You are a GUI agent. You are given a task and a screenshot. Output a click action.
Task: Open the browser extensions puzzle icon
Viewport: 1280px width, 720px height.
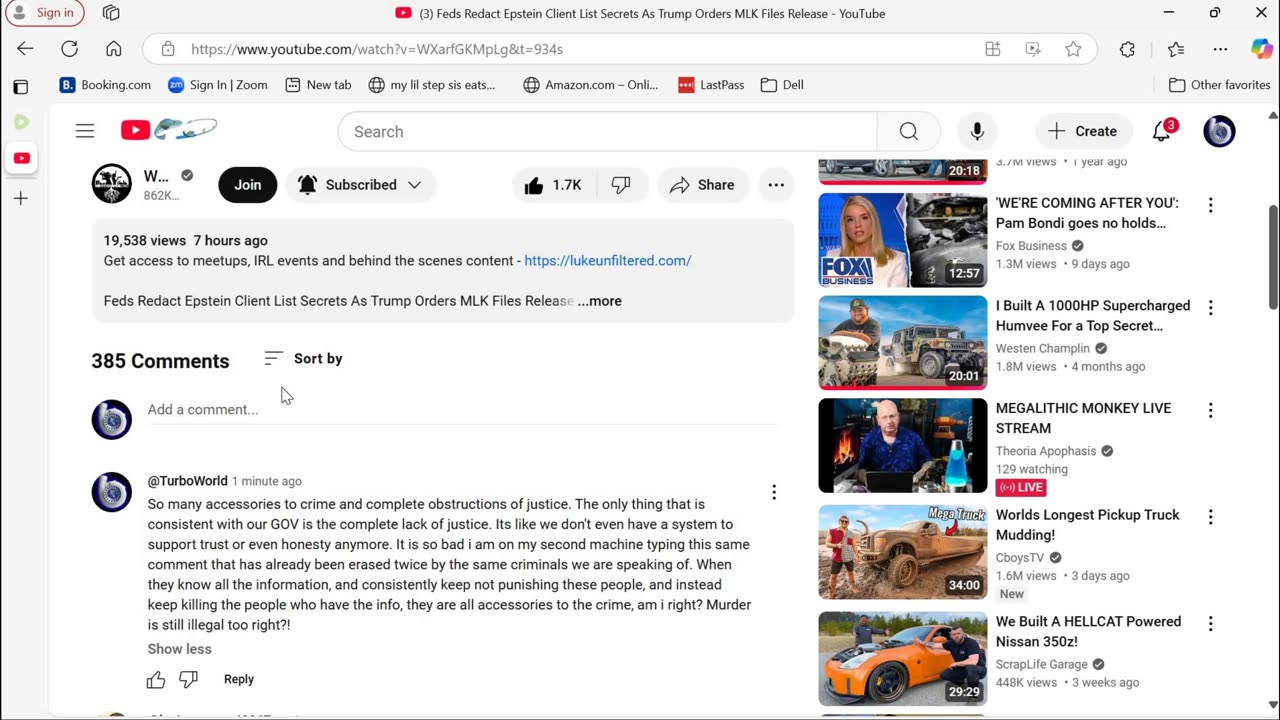(1127, 49)
